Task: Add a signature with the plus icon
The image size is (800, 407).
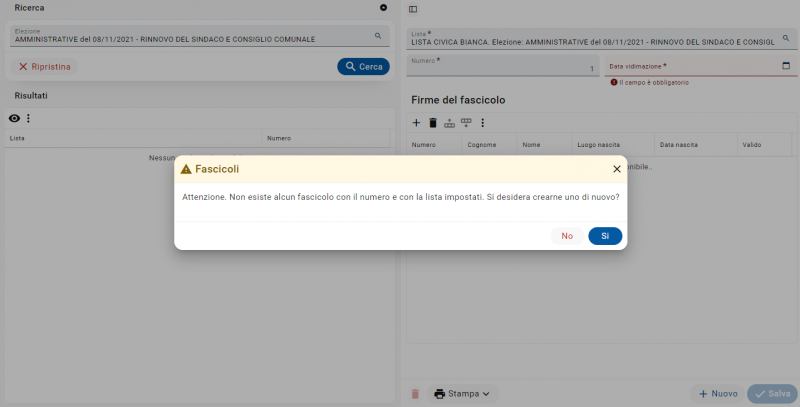Action: click(x=416, y=122)
